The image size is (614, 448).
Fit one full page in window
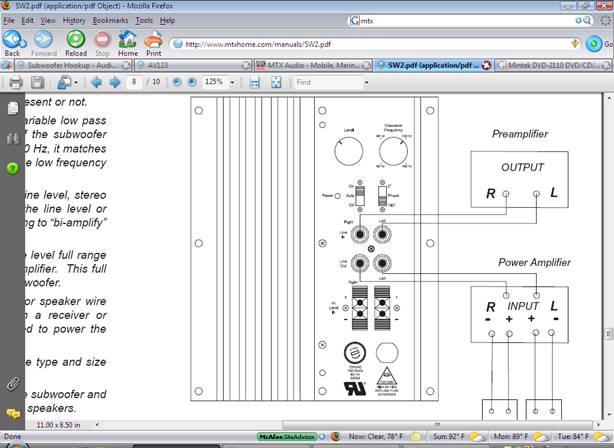click(x=276, y=82)
